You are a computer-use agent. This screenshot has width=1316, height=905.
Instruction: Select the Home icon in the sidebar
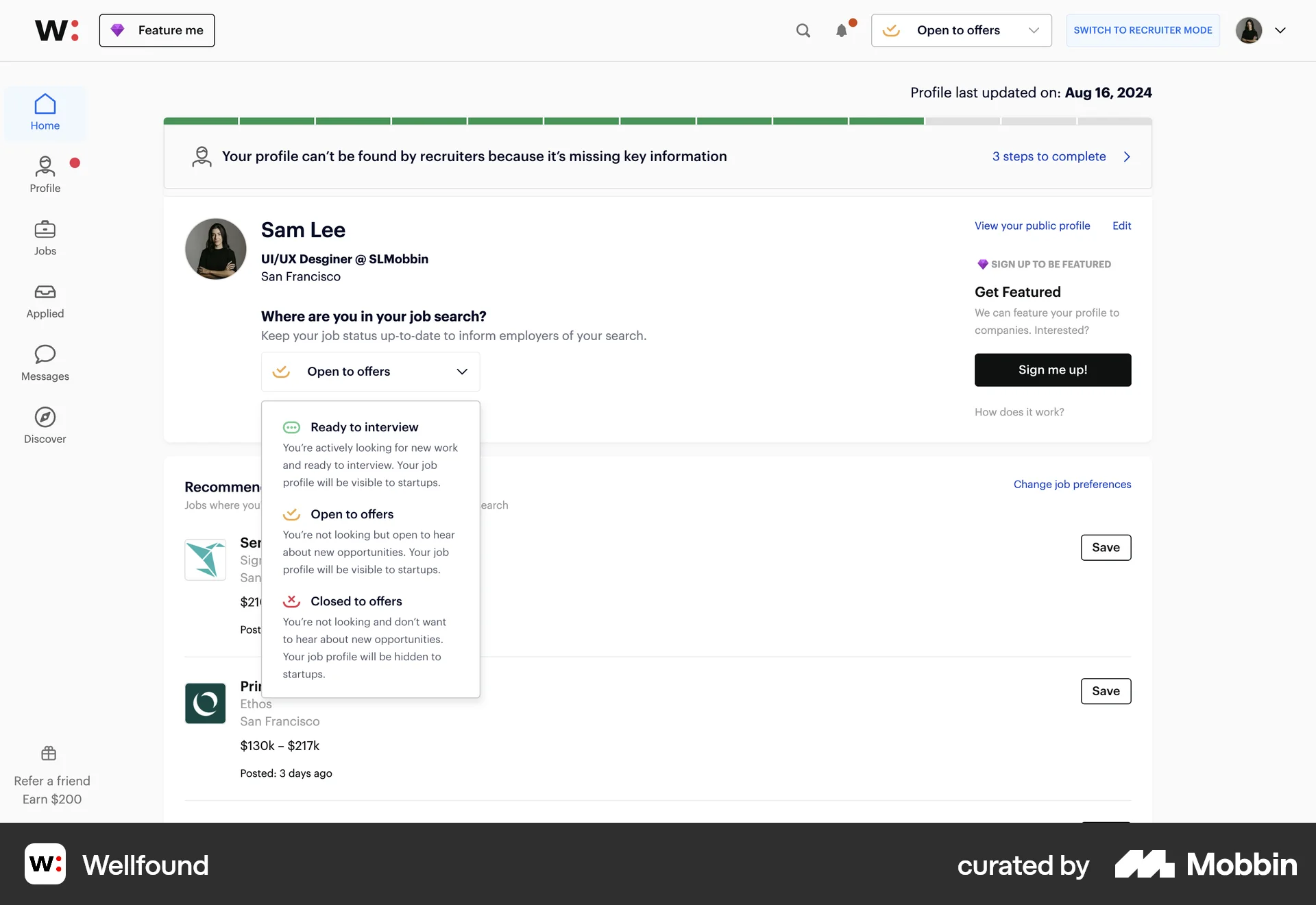pyautogui.click(x=45, y=112)
